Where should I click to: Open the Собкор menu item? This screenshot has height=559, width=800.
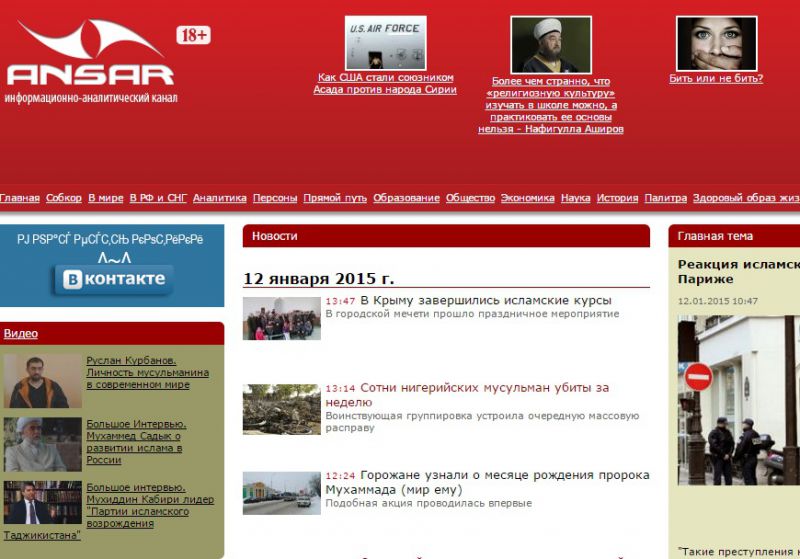[64, 198]
